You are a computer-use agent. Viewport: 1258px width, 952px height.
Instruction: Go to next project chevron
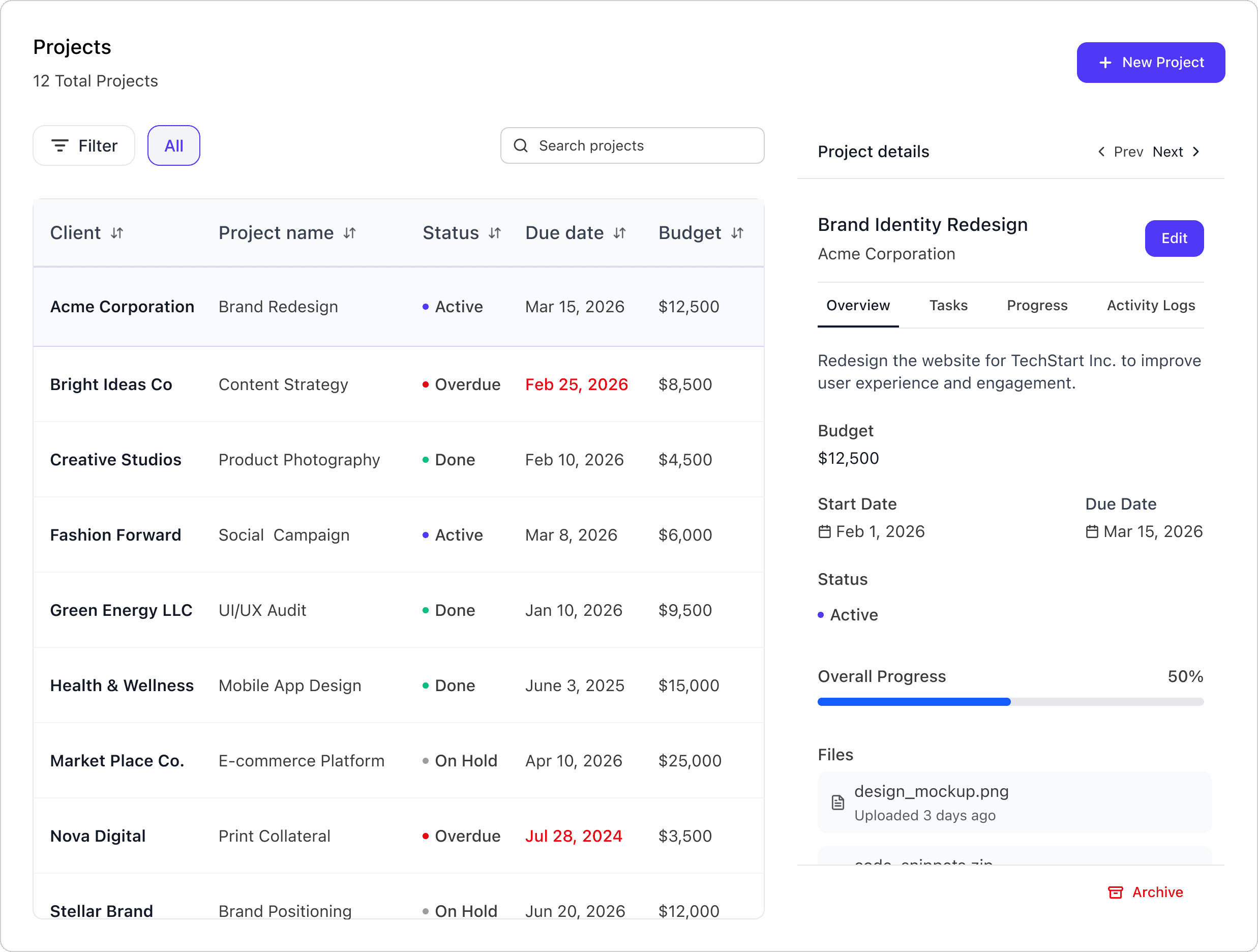tap(1196, 152)
